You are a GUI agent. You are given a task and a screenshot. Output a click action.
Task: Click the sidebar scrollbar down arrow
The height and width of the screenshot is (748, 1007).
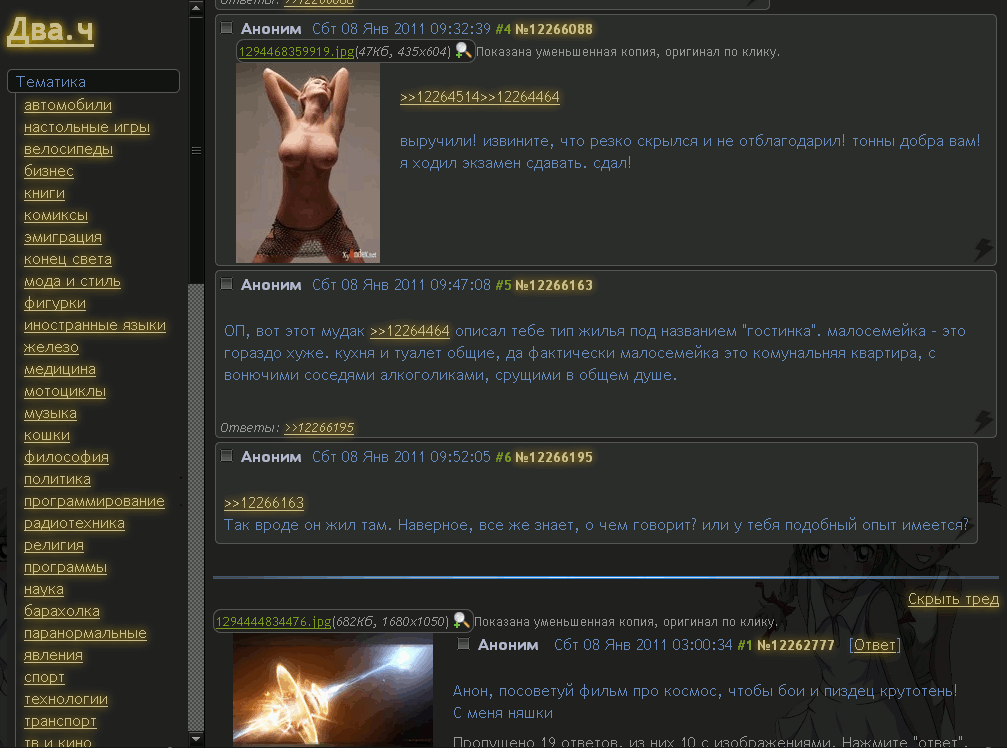pyautogui.click(x=197, y=739)
